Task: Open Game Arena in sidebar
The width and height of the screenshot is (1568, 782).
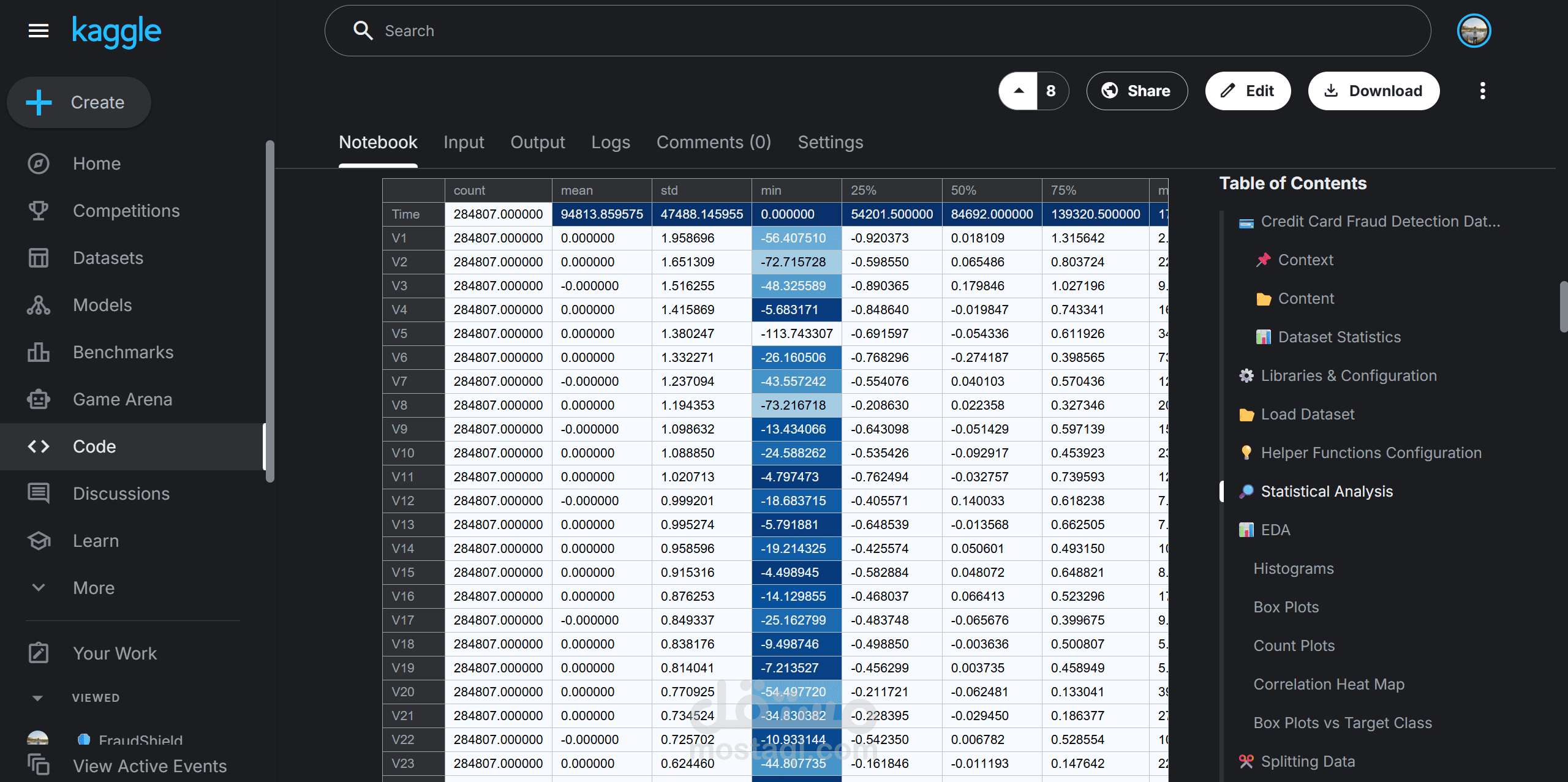Action: (x=123, y=399)
